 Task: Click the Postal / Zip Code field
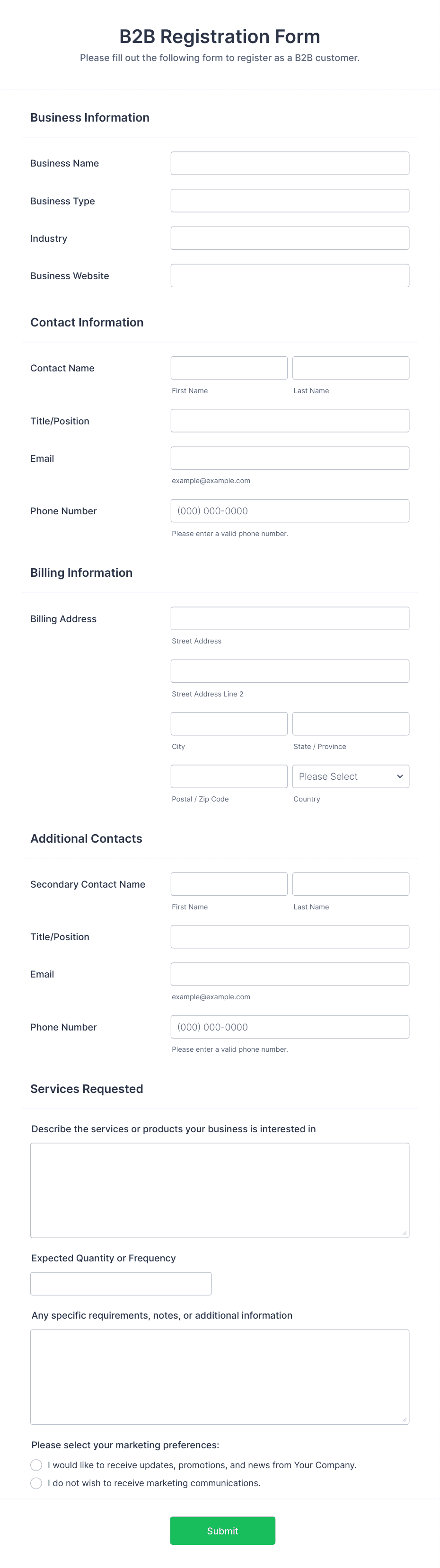(x=229, y=776)
